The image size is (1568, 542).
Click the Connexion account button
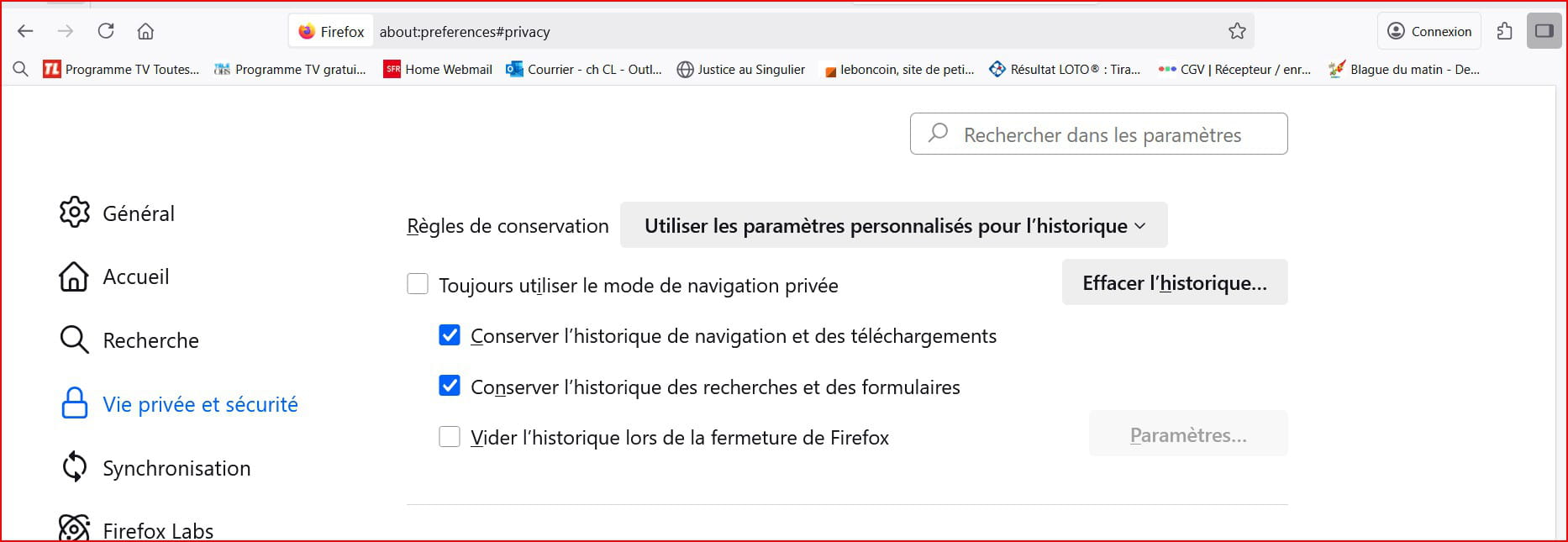(1429, 31)
